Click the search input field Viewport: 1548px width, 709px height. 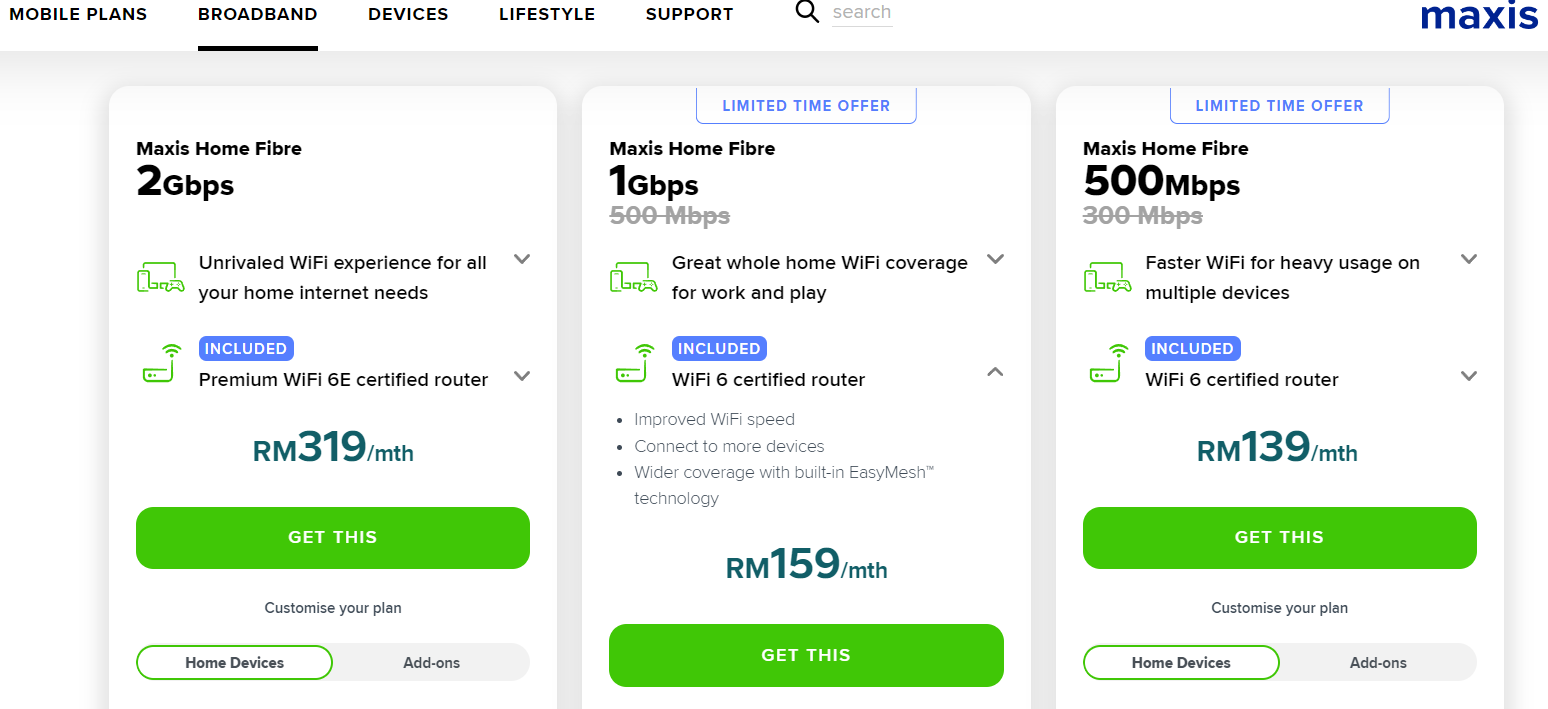pos(862,13)
